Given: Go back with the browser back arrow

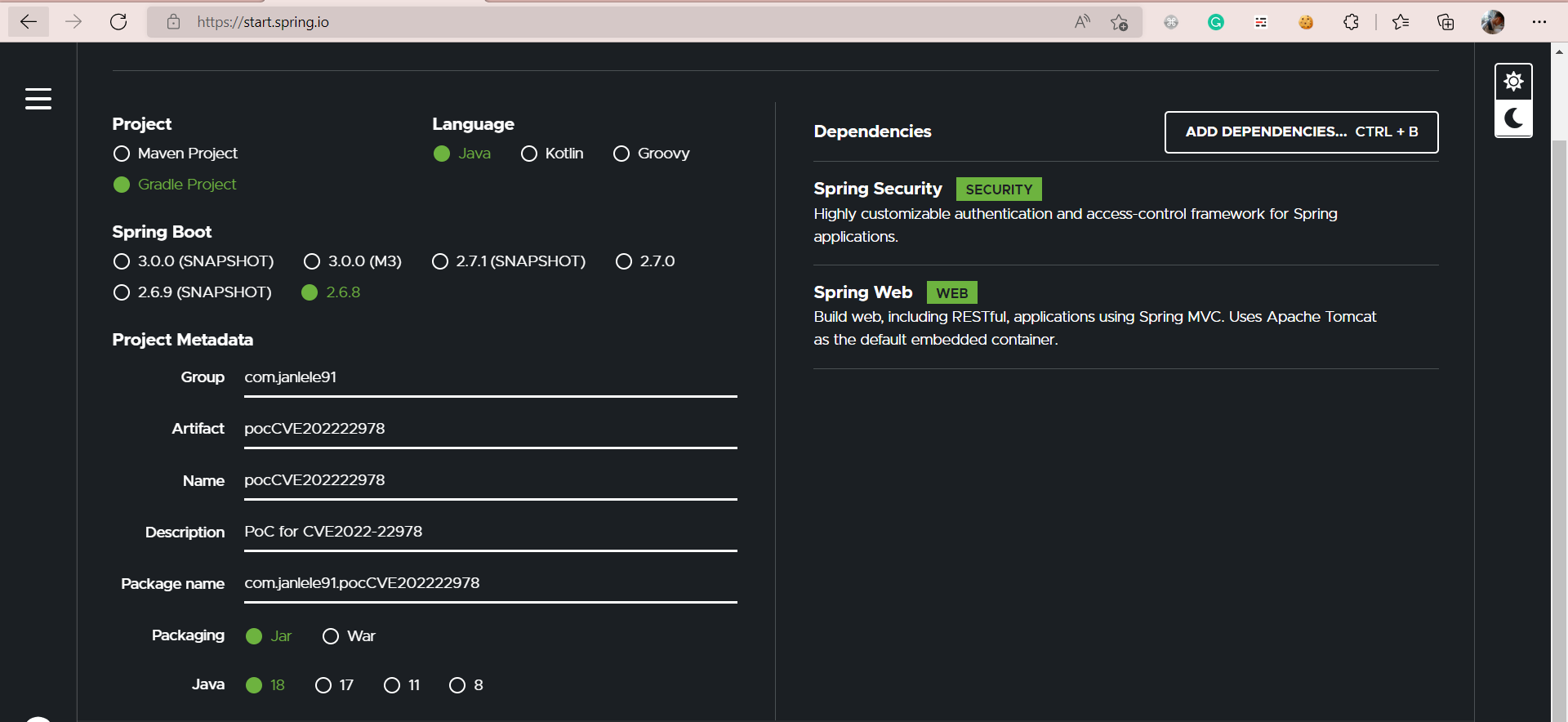Looking at the screenshot, I should point(29,22).
